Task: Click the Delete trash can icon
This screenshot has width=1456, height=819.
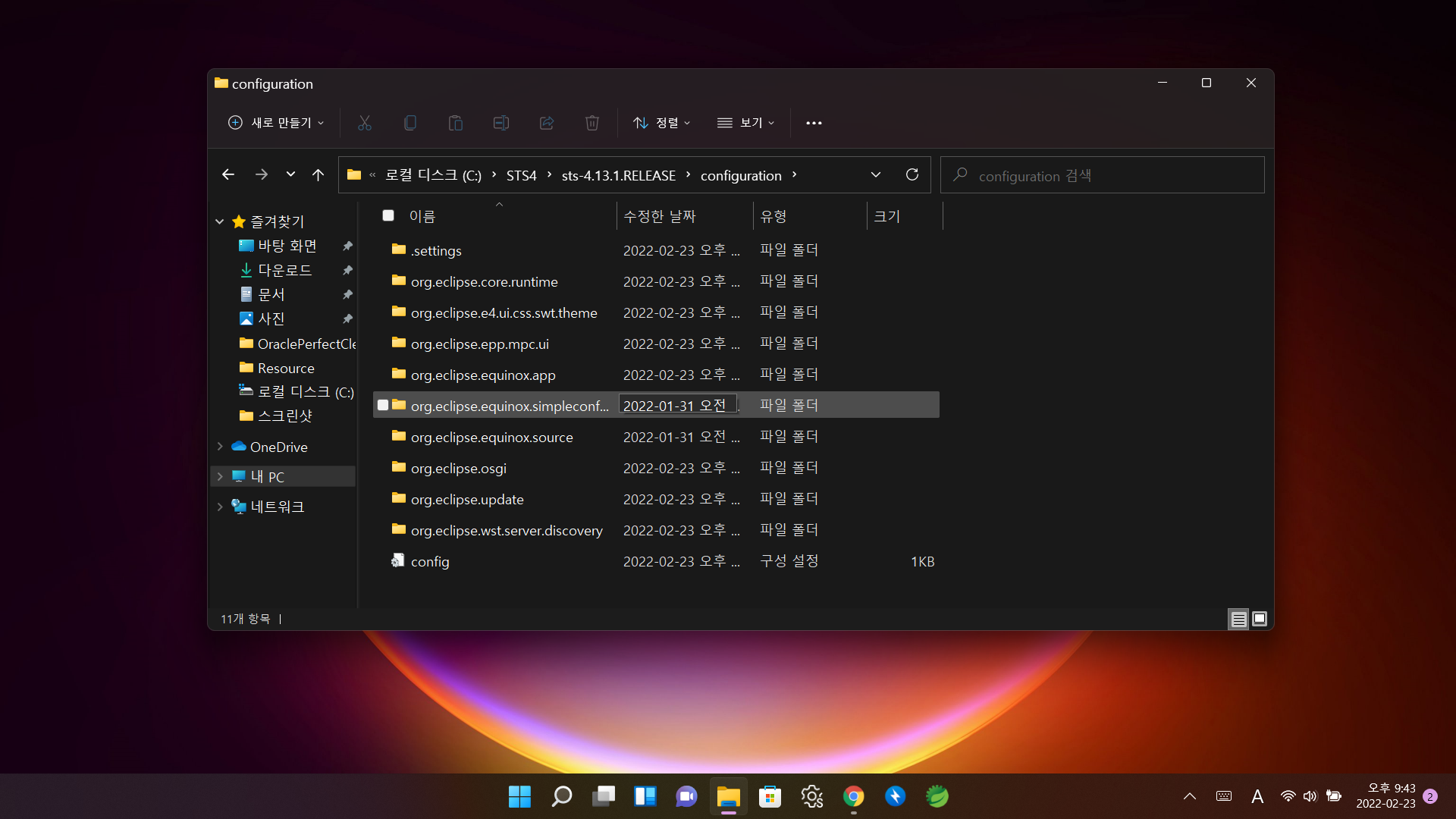Action: [x=592, y=123]
